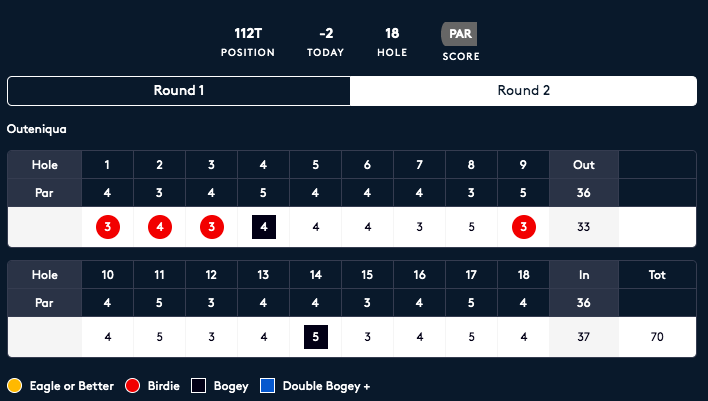The width and height of the screenshot is (708, 401).
Task: Click the grey PAR score badge
Action: point(459,34)
